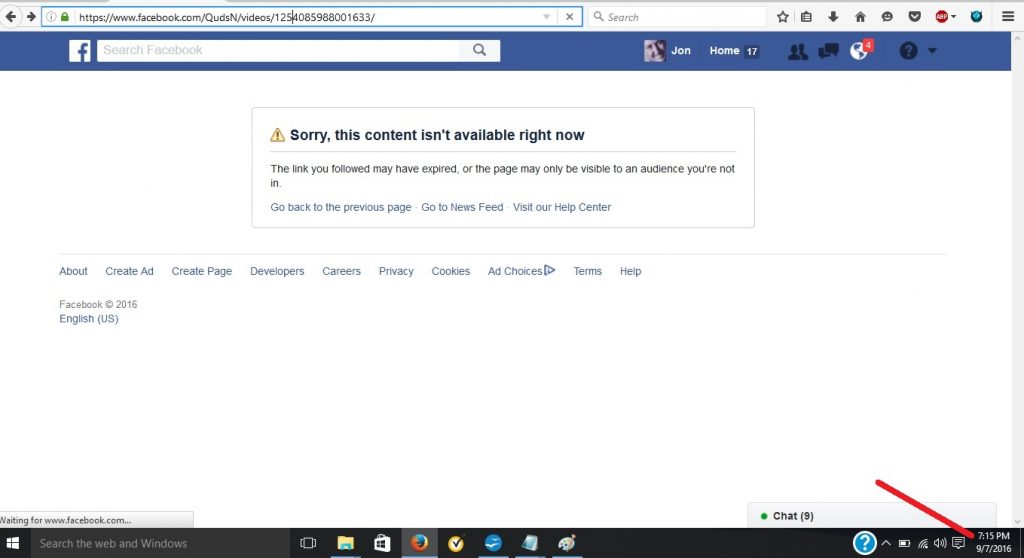This screenshot has height=558, width=1024.
Task: Open site info via the lock icon
Action: pyautogui.click(x=65, y=17)
